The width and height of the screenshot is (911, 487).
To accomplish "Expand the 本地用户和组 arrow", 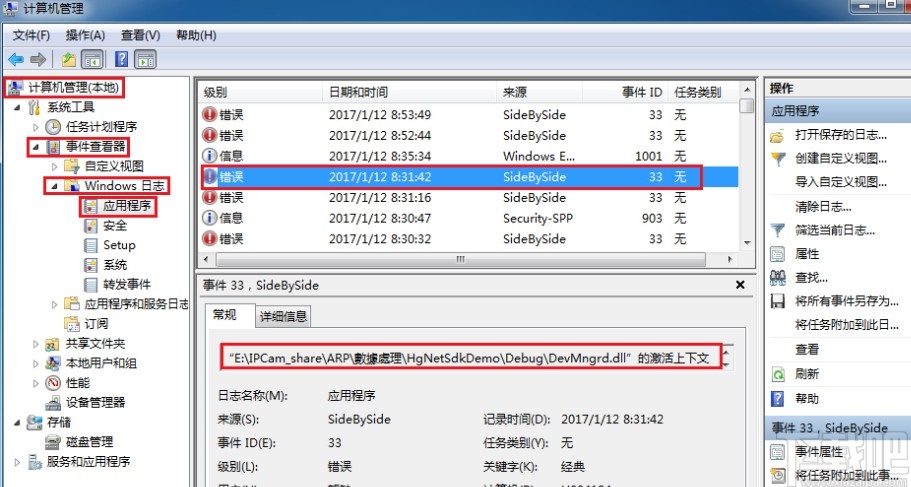I will pos(36,363).
